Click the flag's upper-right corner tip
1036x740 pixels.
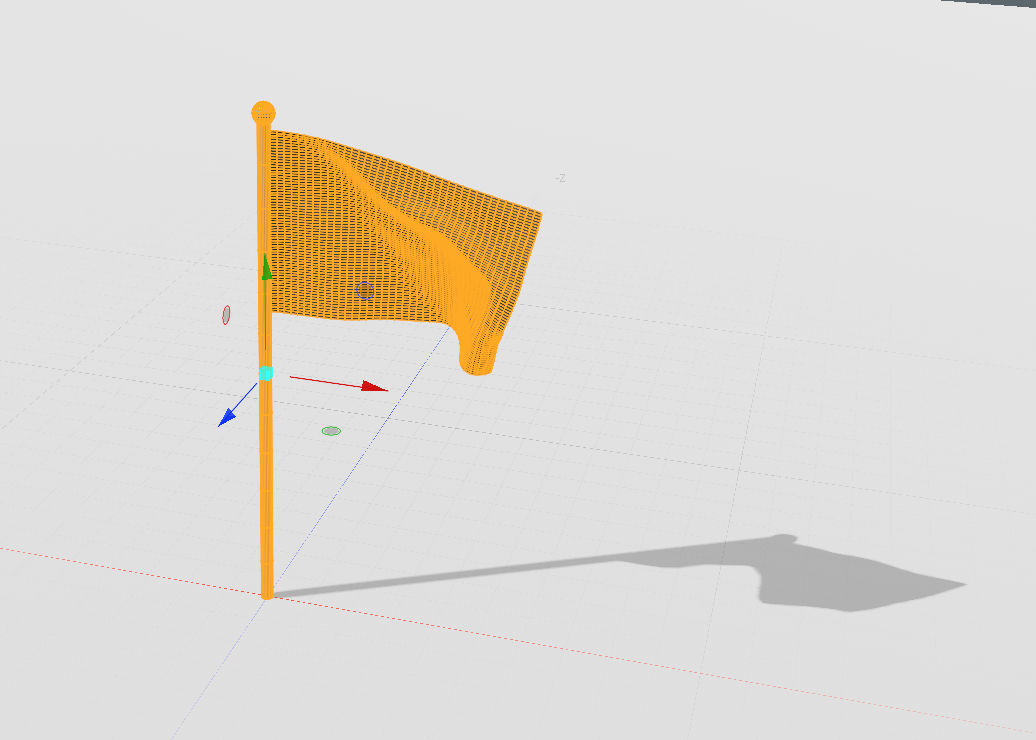tap(538, 214)
